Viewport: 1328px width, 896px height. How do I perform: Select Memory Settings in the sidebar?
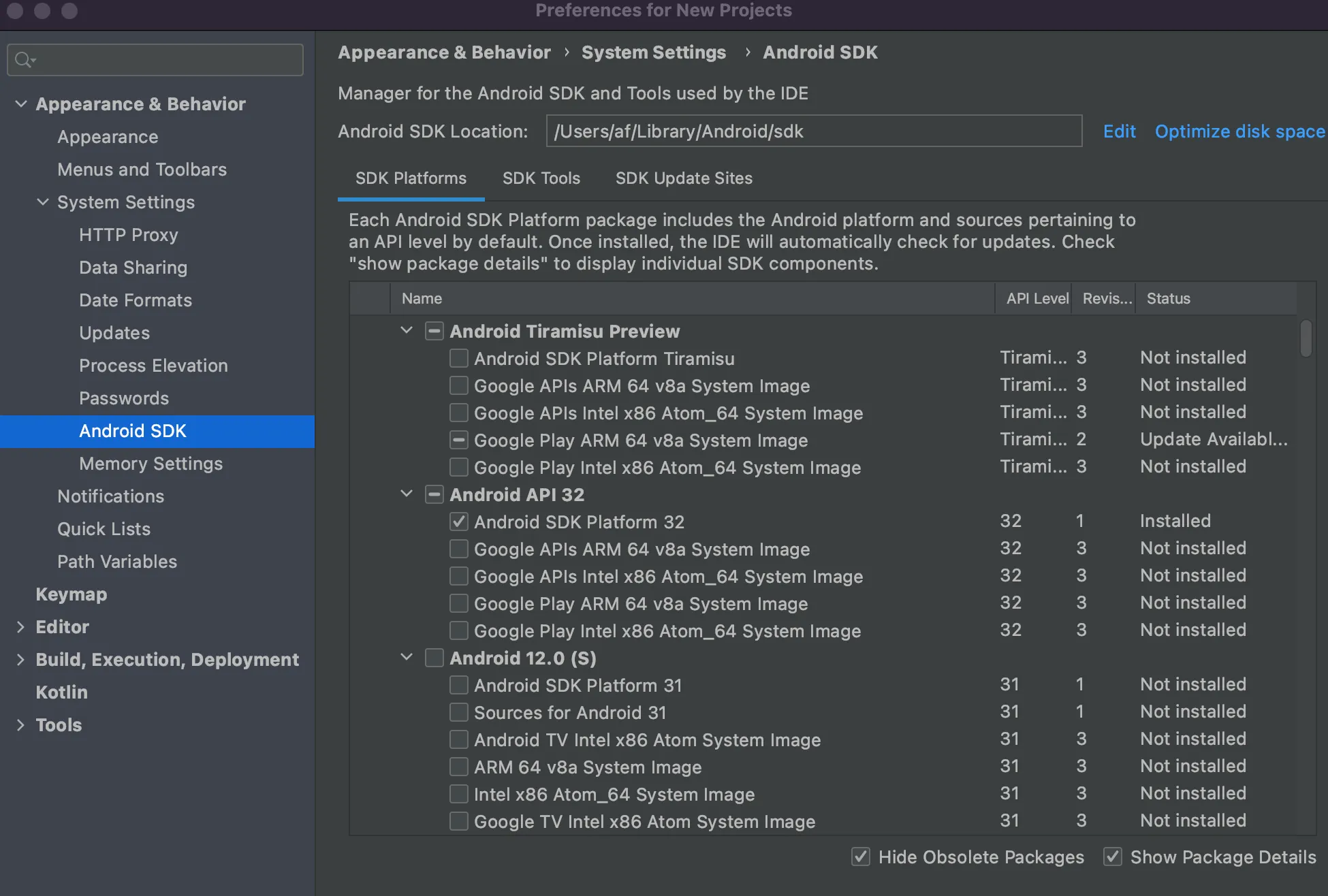(151, 464)
